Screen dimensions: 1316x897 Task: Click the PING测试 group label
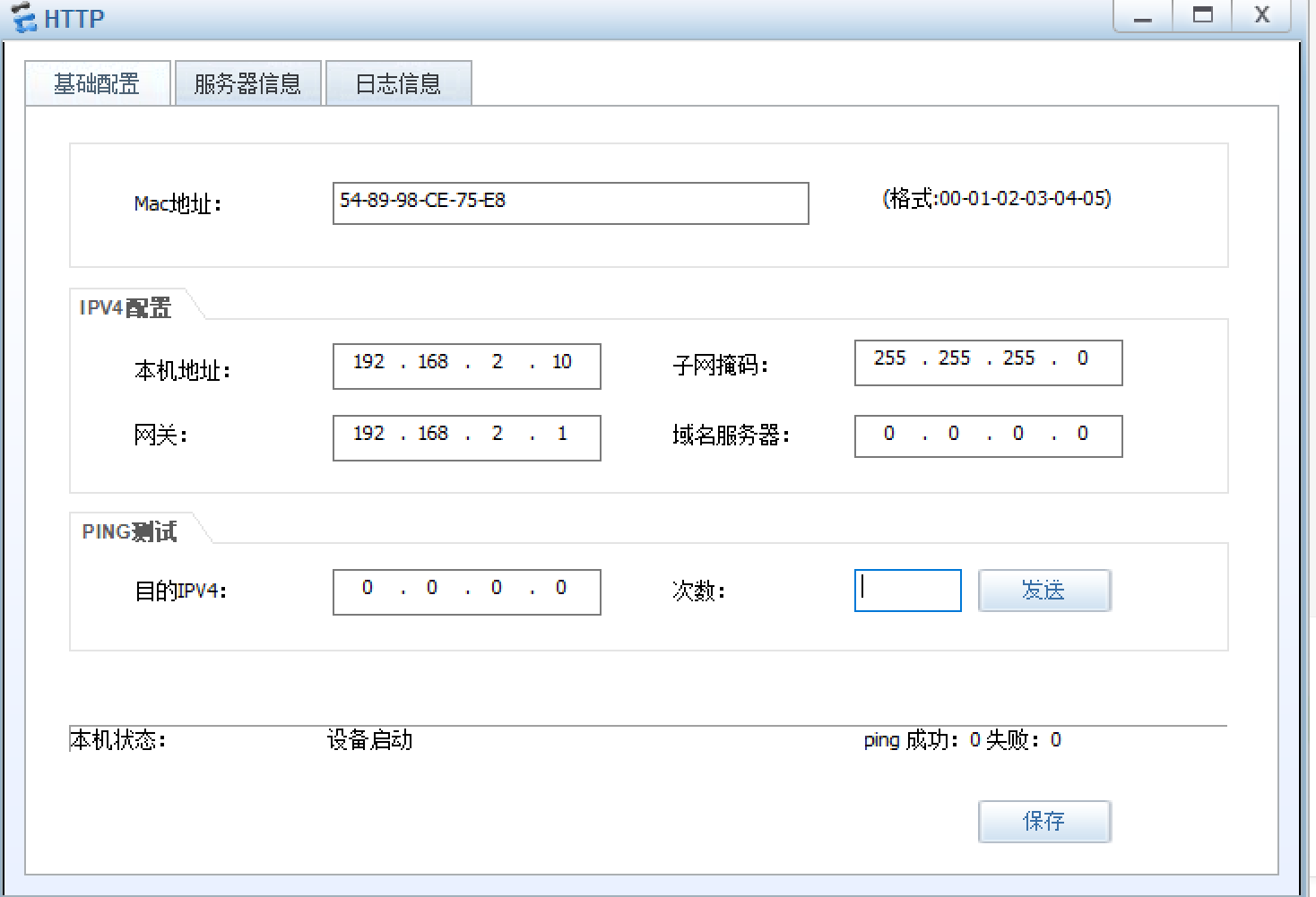pos(130,532)
